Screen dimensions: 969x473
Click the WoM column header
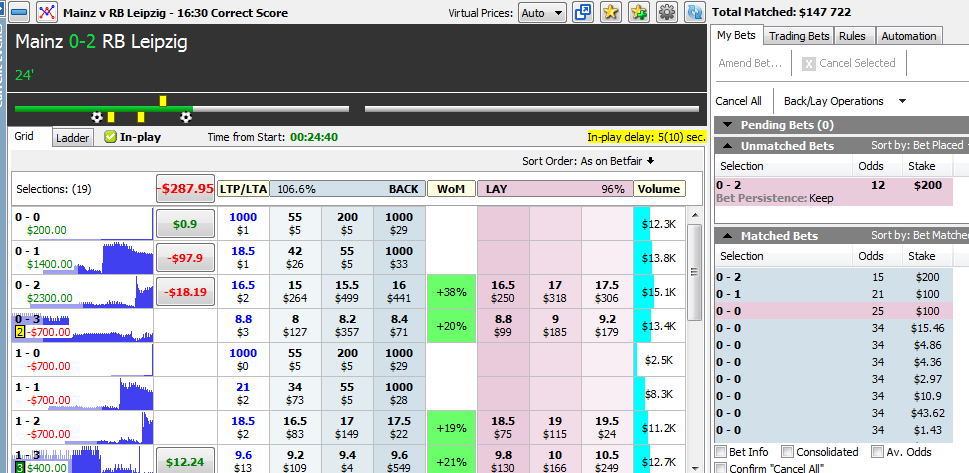pos(451,189)
